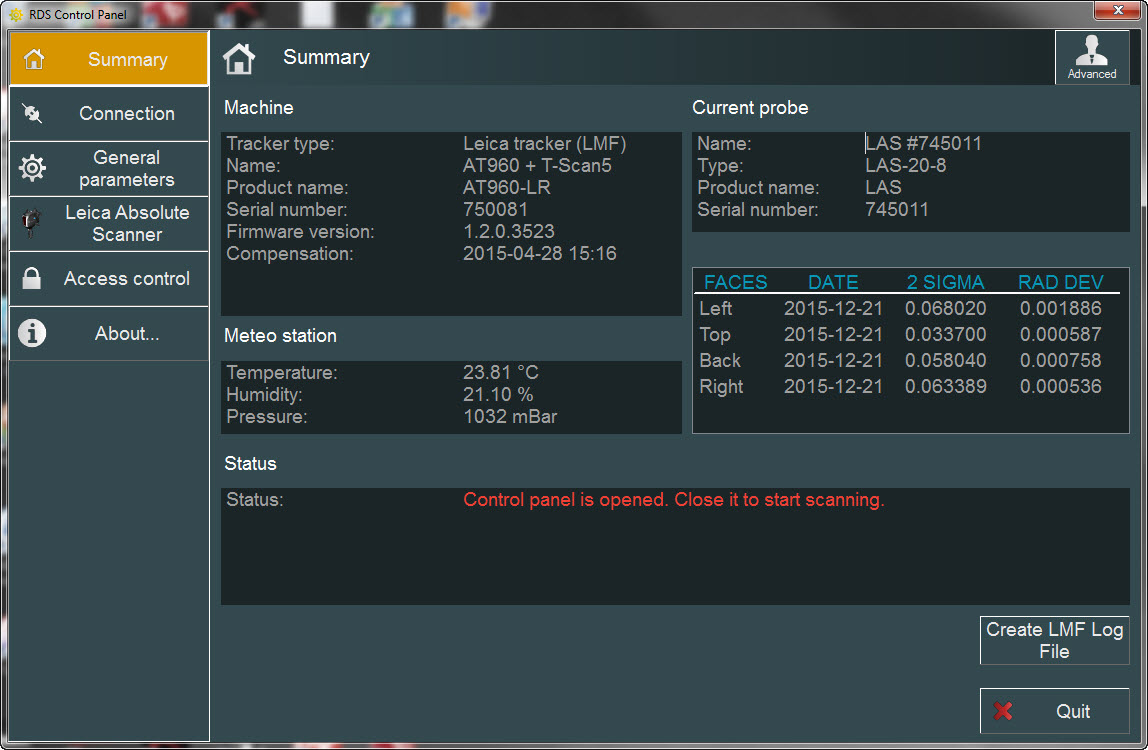Click 2 sigma value 0.068020
Image resolution: width=1148 pixels, height=750 pixels.
coord(945,308)
